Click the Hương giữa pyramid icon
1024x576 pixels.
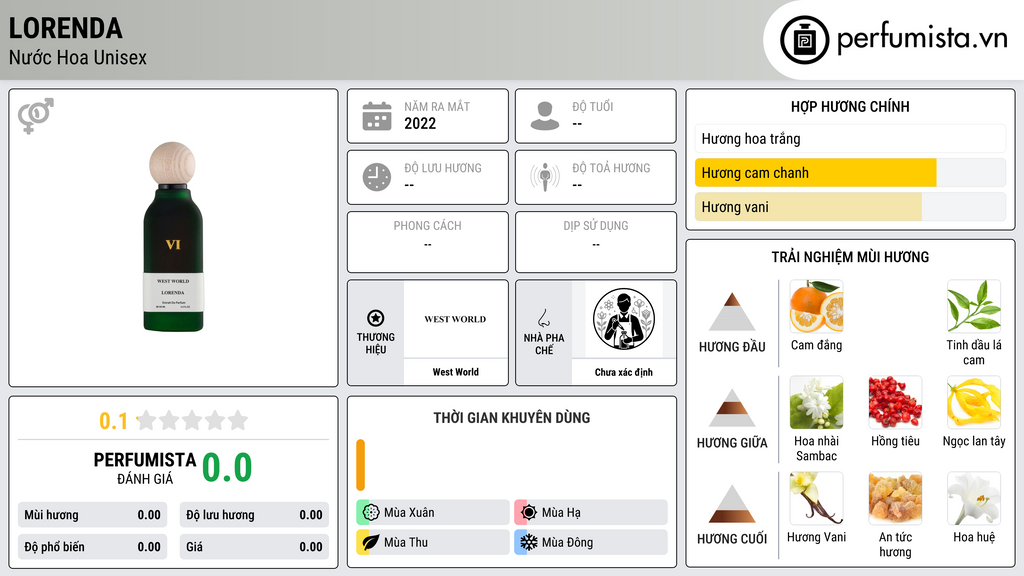tap(732, 408)
